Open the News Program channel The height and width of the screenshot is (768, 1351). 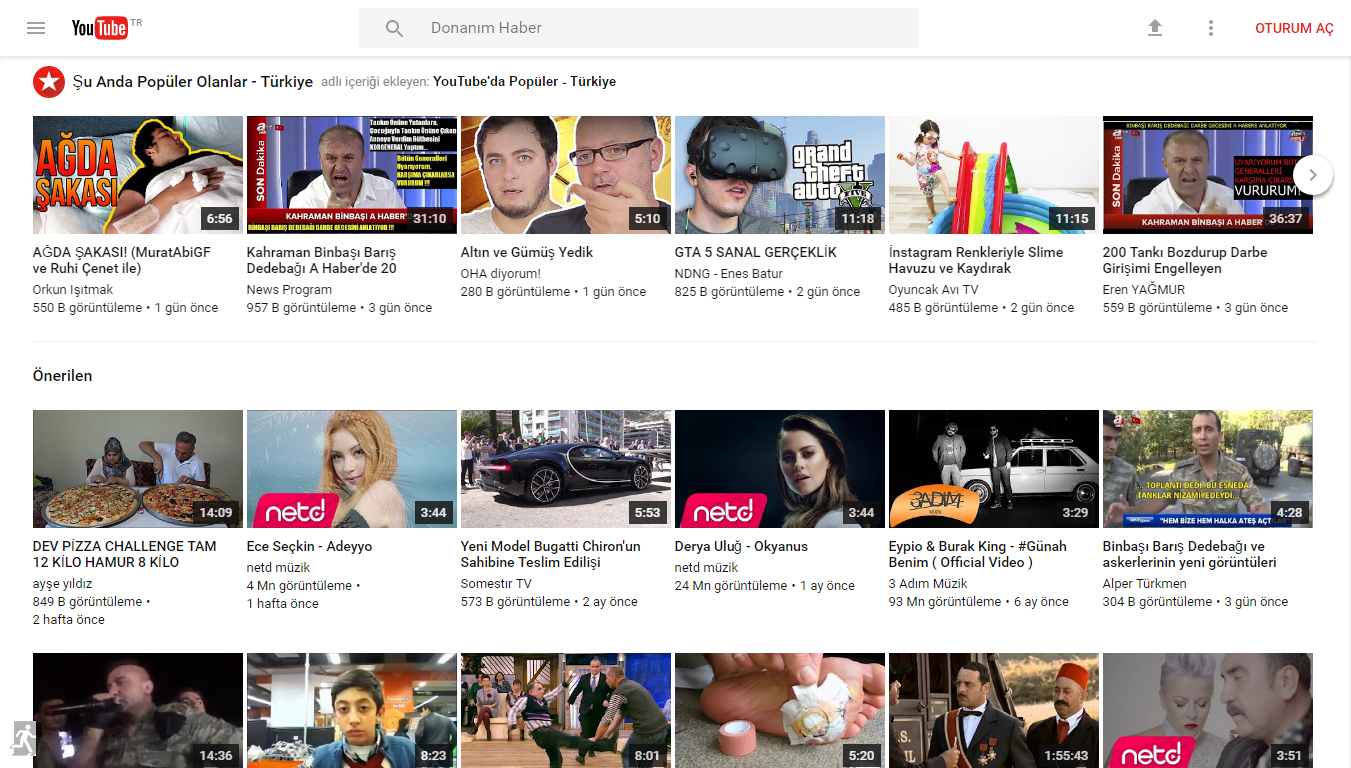coord(289,290)
